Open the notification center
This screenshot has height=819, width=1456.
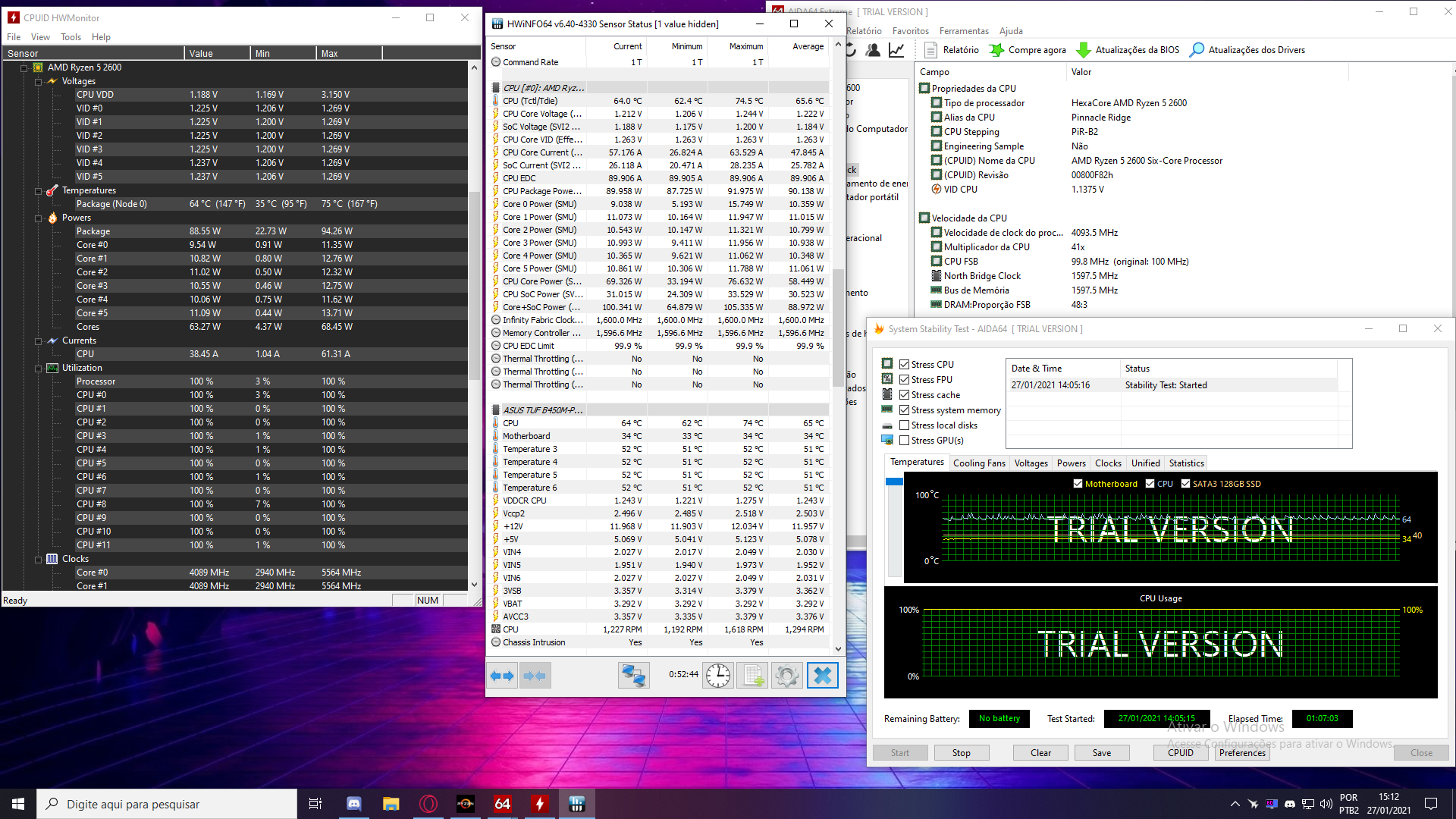[1431, 804]
